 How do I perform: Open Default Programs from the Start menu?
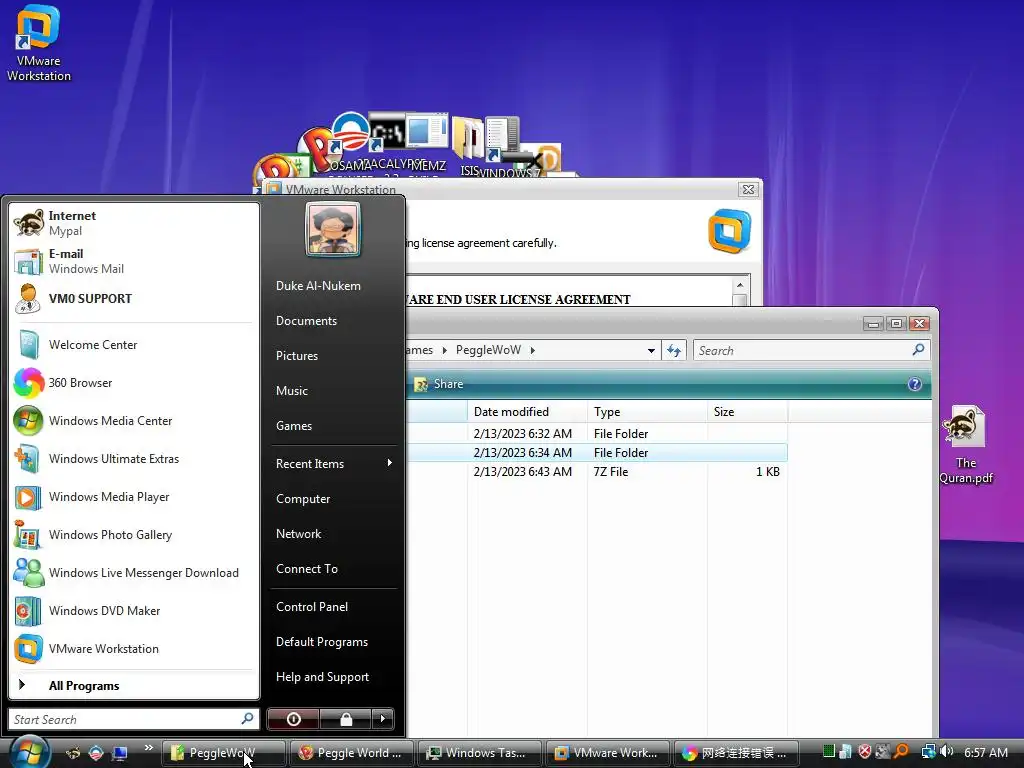(x=333, y=642)
